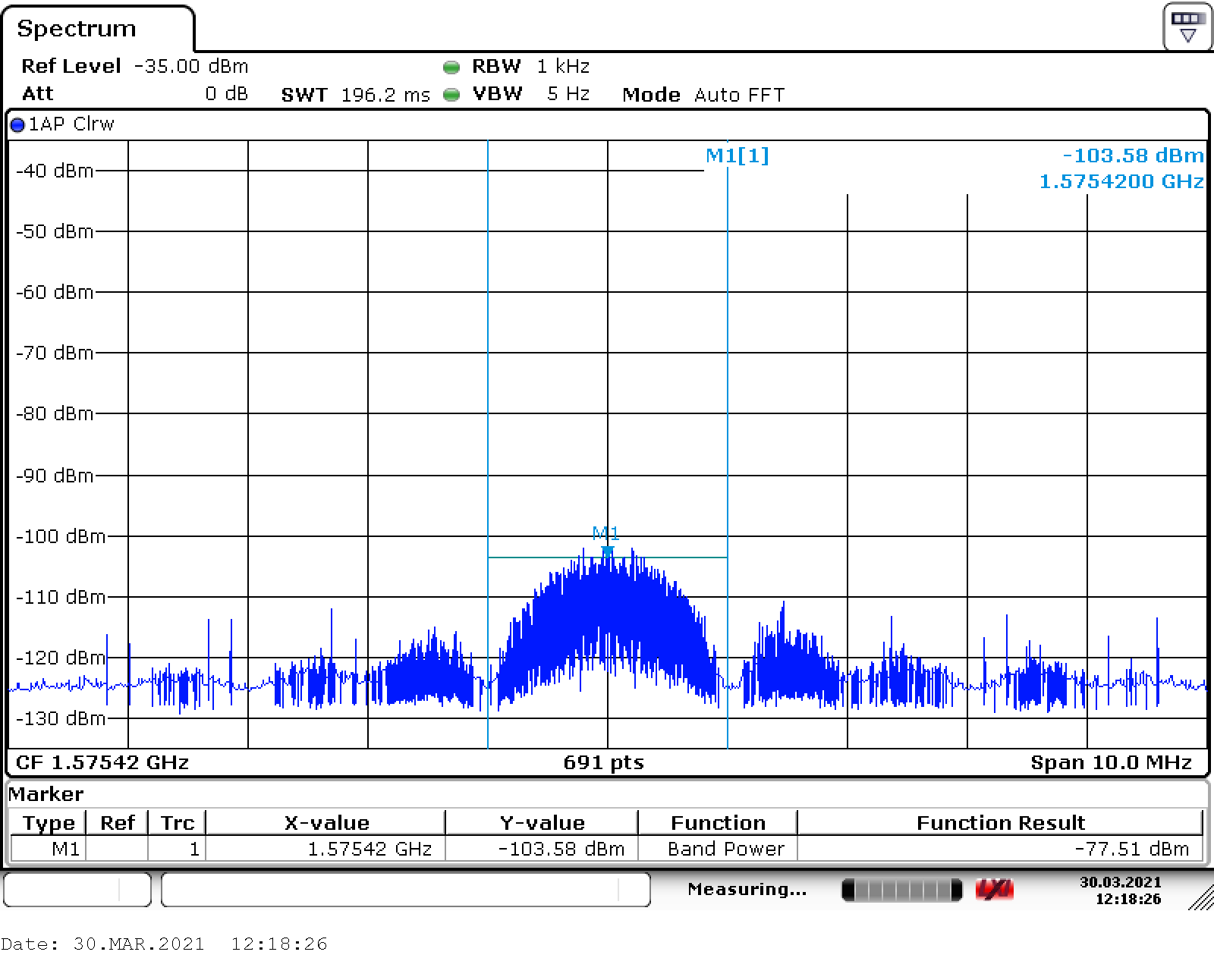The height and width of the screenshot is (980, 1214).
Task: Click the green RBW auto indicator
Action: (451, 68)
